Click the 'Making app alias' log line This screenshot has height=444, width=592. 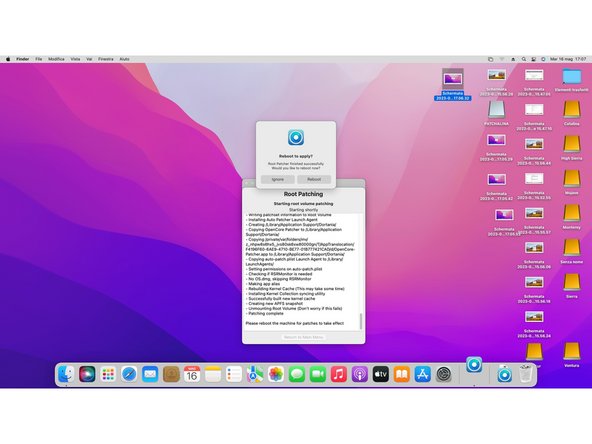click(263, 284)
